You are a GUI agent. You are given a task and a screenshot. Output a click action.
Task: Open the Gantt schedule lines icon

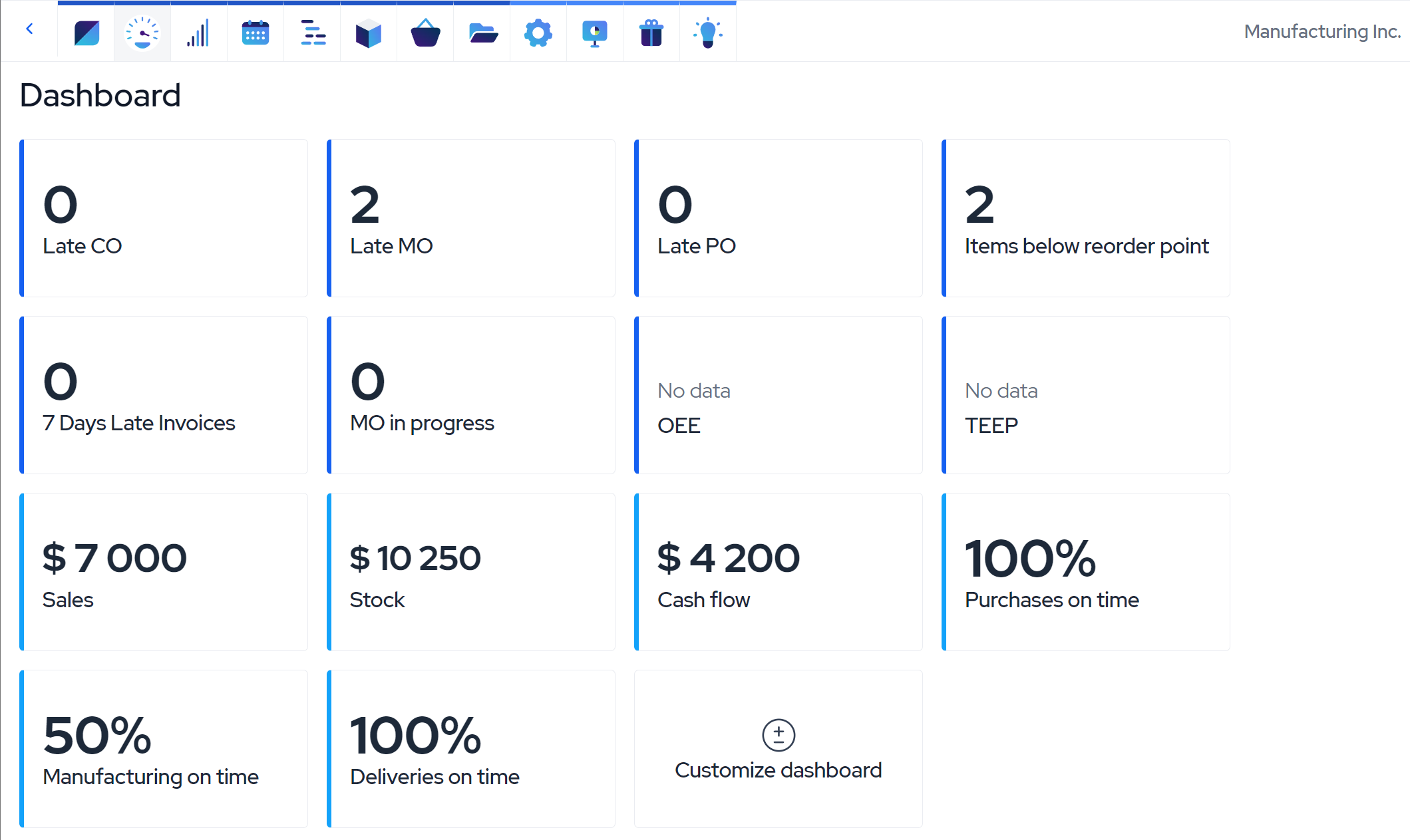pyautogui.click(x=312, y=33)
